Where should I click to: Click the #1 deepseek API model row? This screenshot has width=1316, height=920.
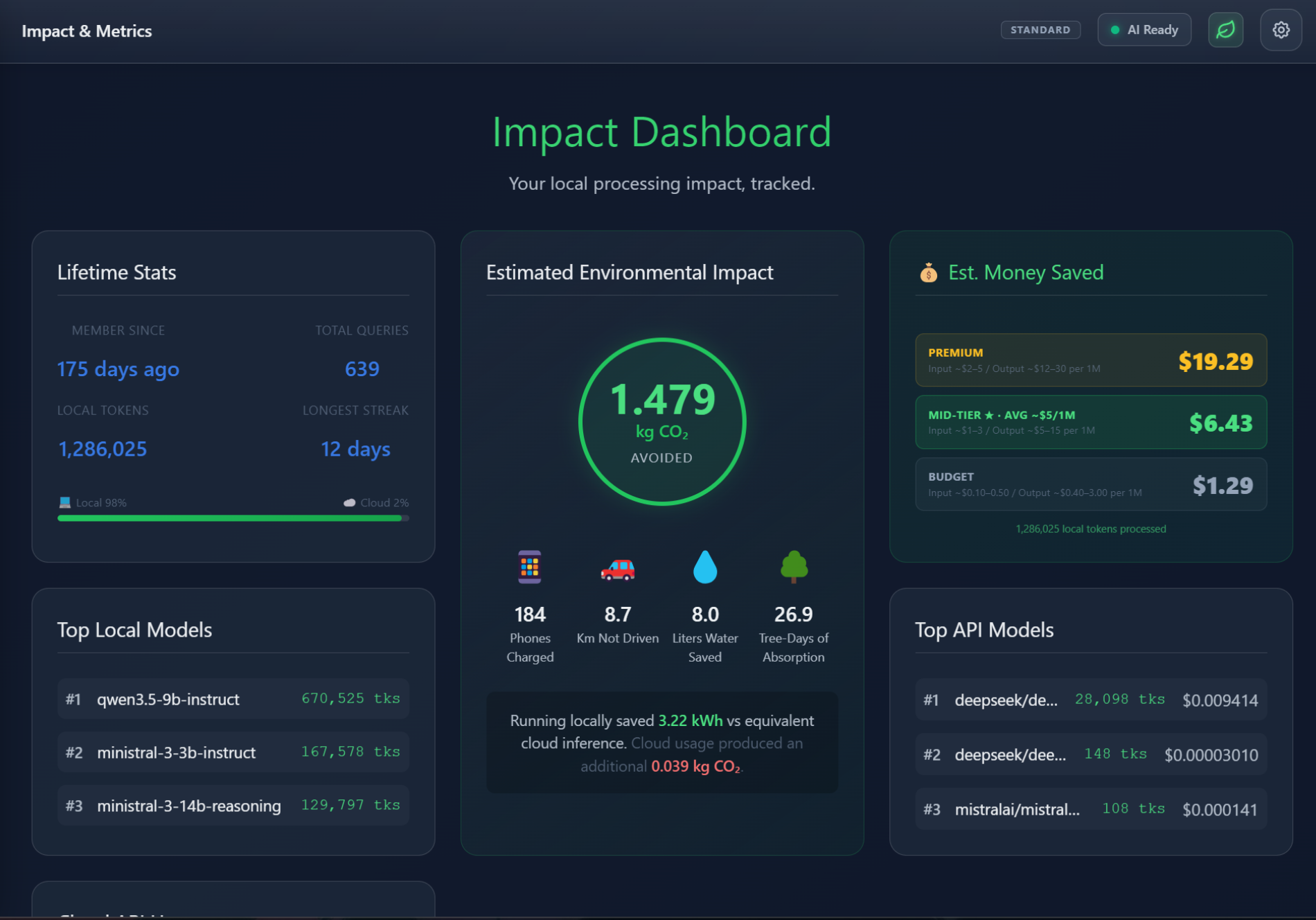[1091, 700]
